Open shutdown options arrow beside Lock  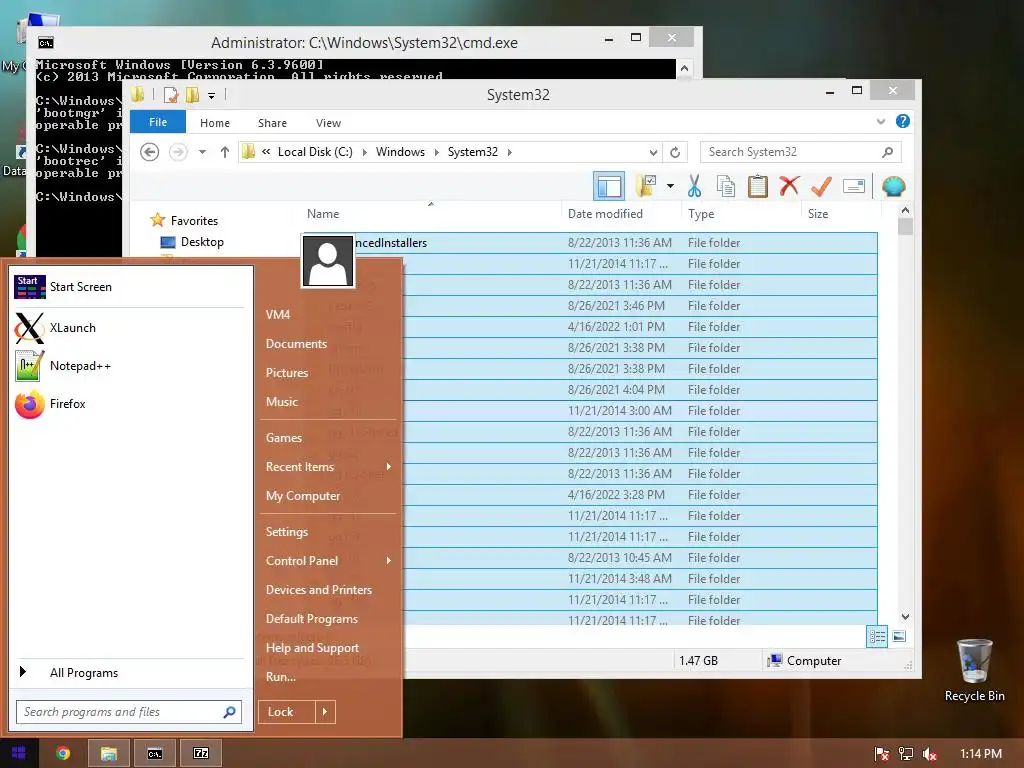point(325,712)
